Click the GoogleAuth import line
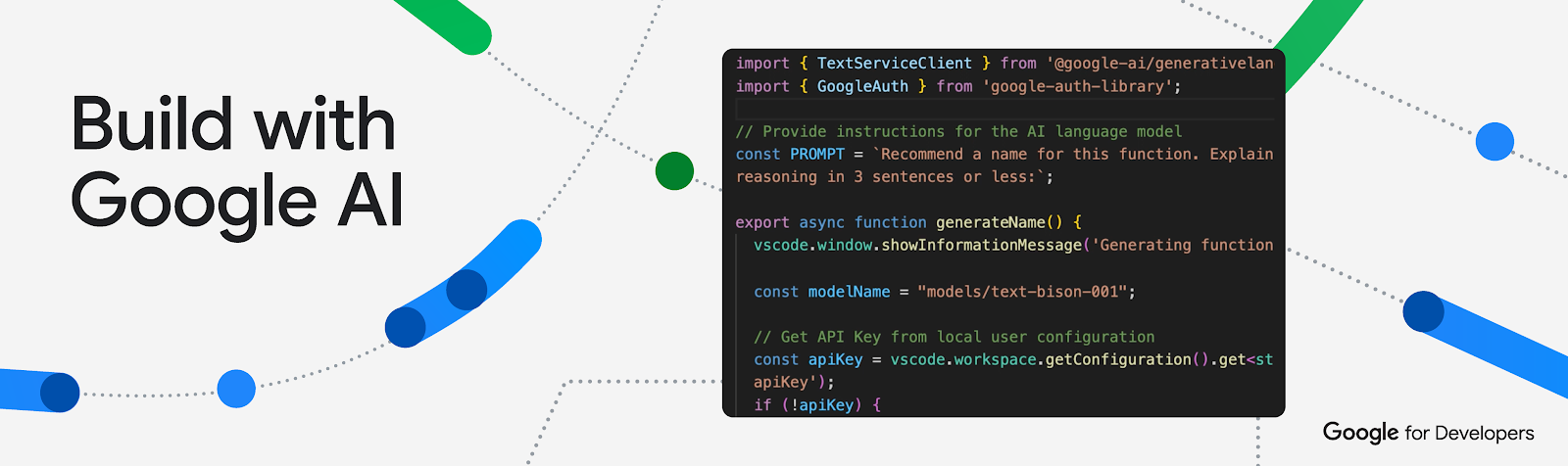 pyautogui.click(x=958, y=86)
